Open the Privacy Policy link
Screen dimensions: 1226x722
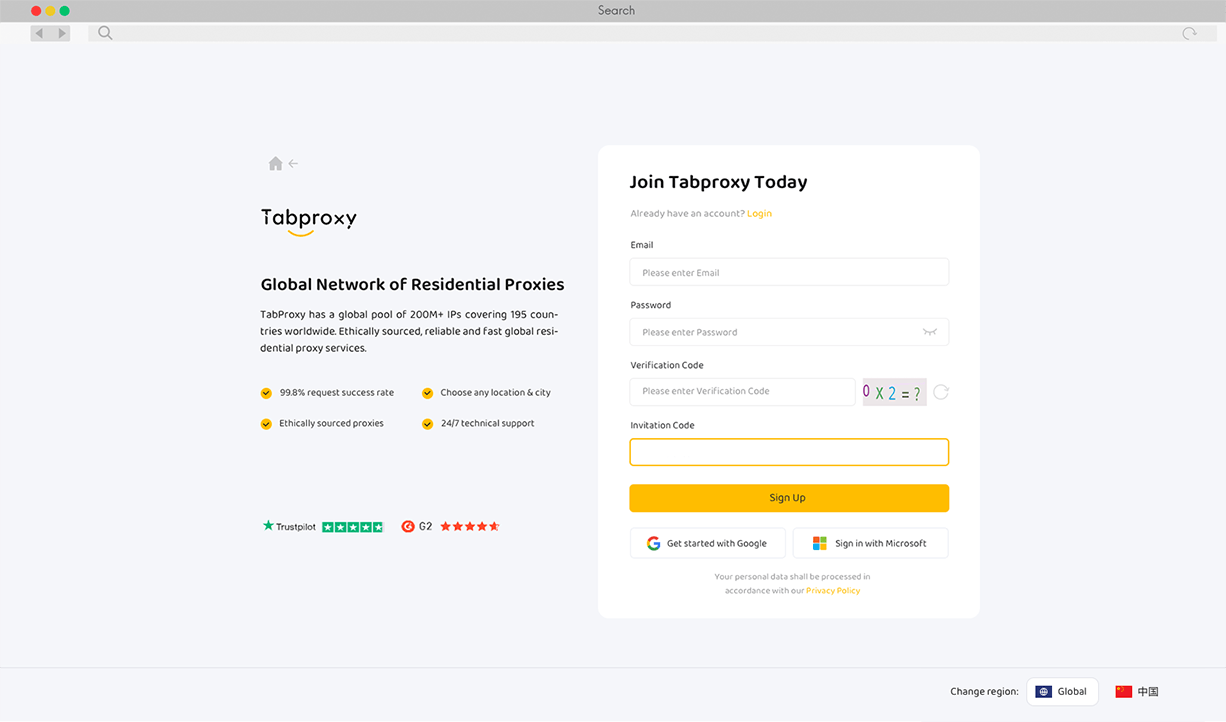click(833, 591)
